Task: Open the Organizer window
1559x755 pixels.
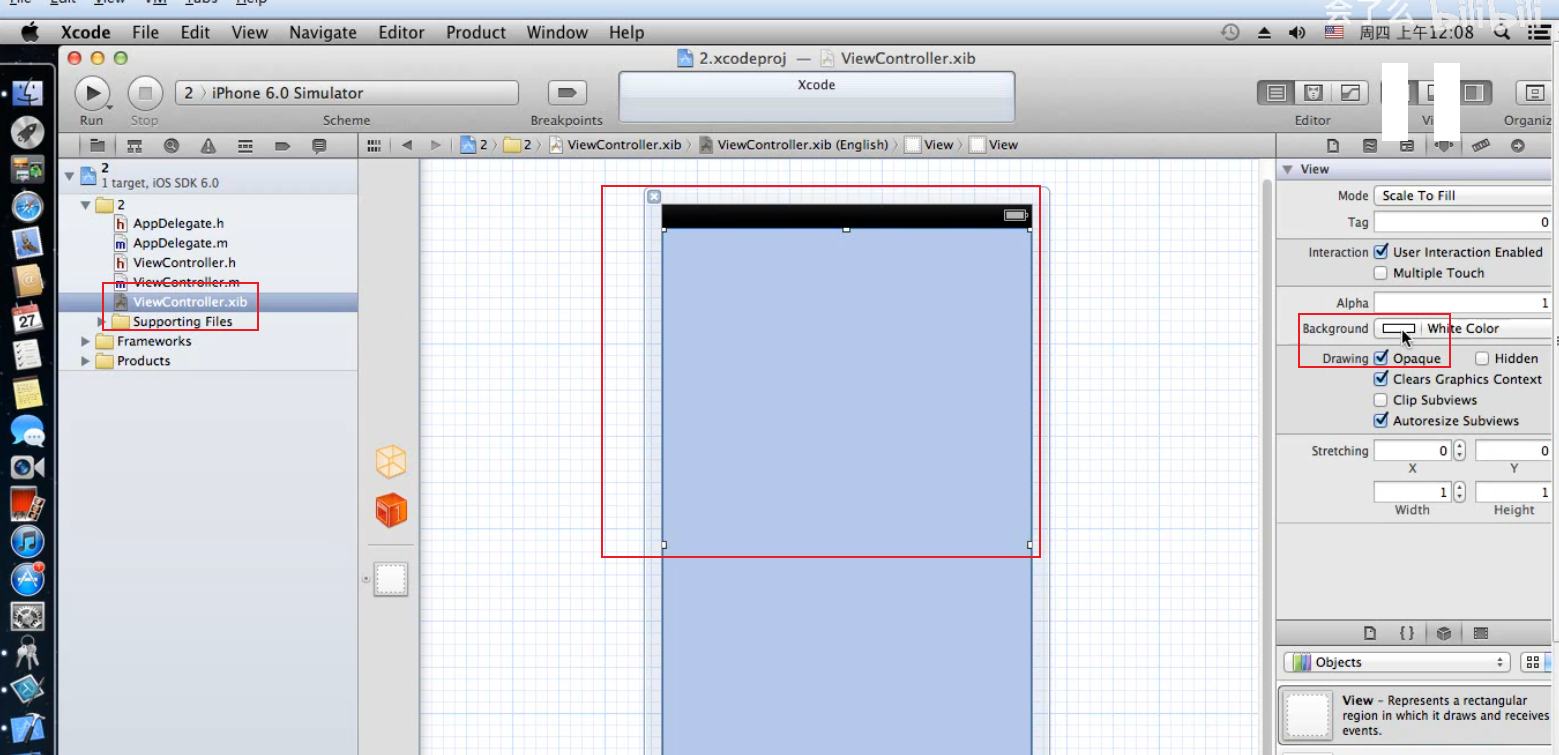Action: pyautogui.click(x=1533, y=93)
